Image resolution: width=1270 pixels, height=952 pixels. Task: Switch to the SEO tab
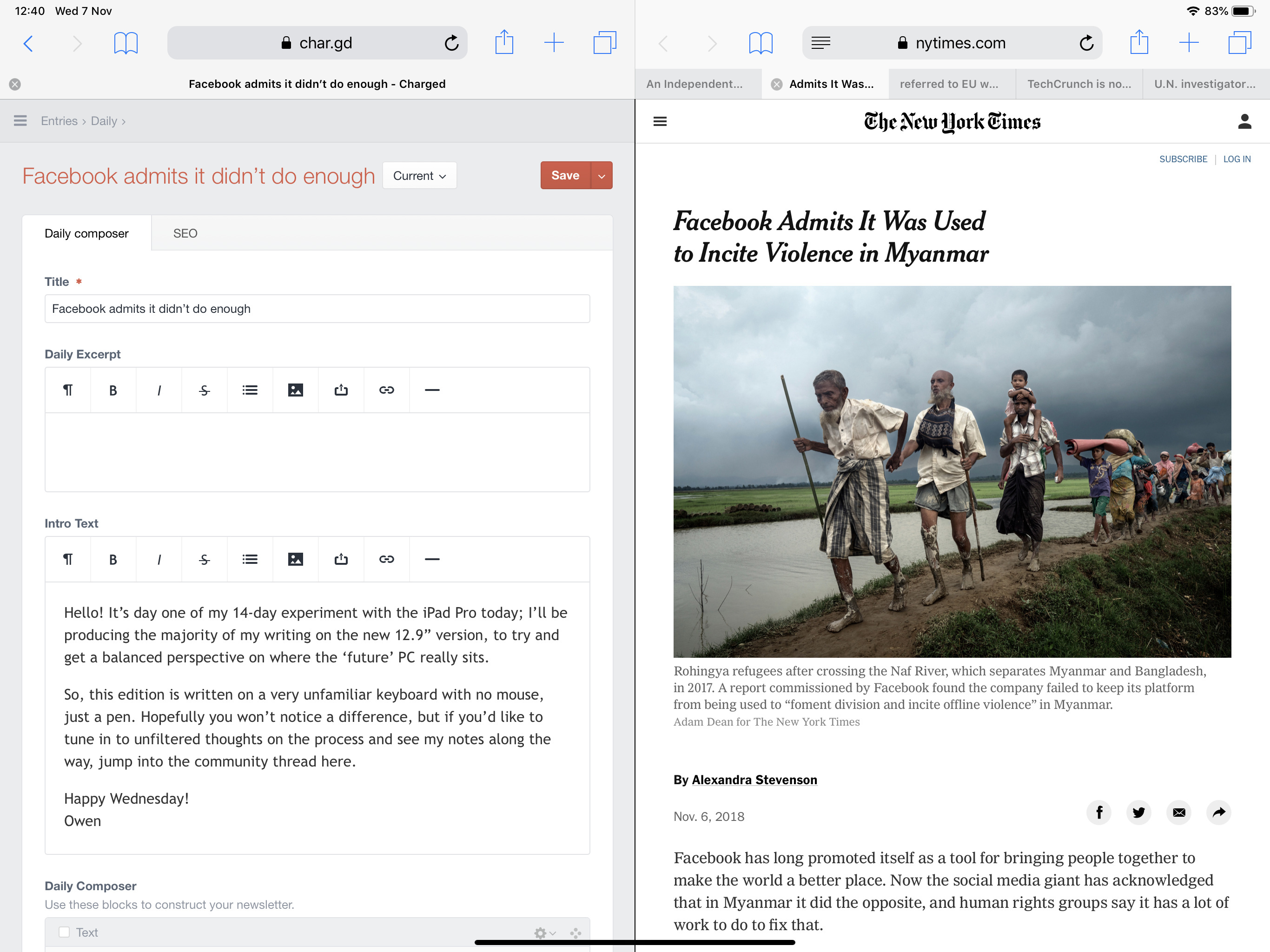point(185,233)
